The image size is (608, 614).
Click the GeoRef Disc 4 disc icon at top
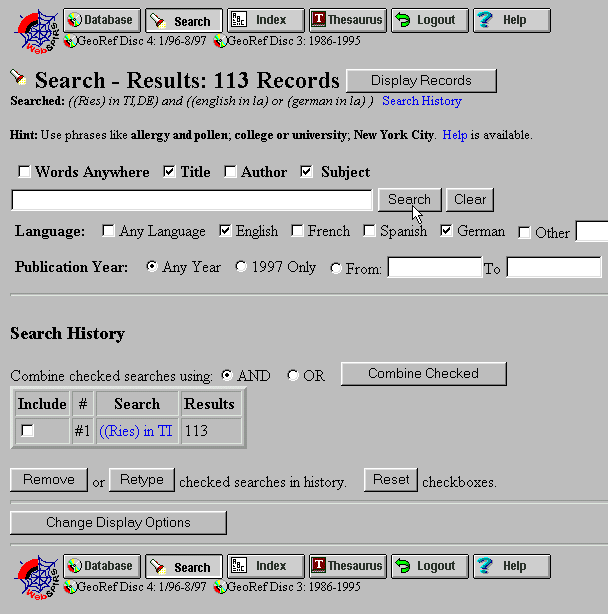[x=70, y=41]
